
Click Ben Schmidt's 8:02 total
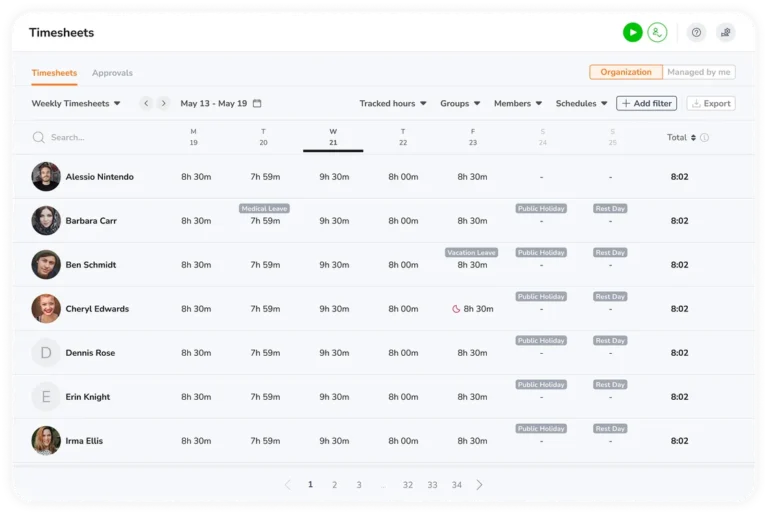click(679, 265)
